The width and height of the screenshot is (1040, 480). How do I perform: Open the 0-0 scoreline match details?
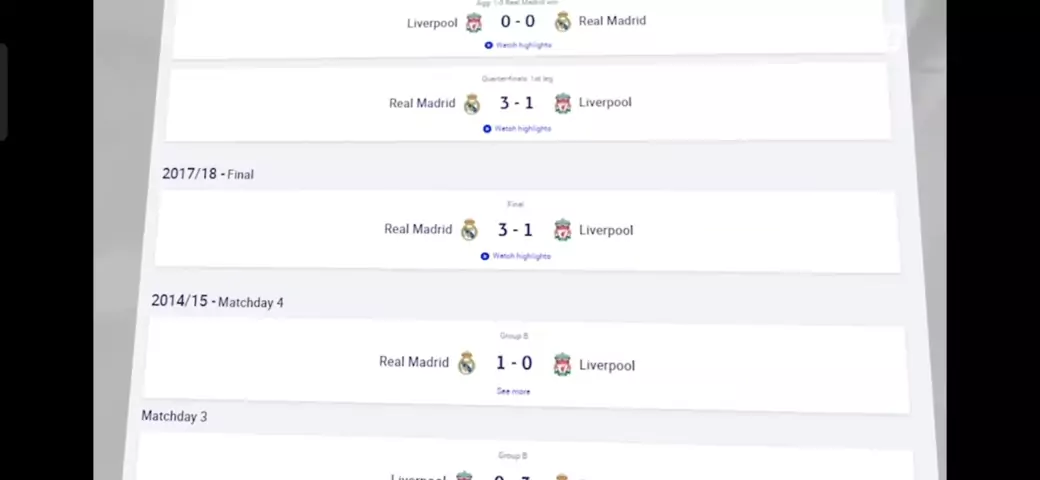click(x=517, y=21)
